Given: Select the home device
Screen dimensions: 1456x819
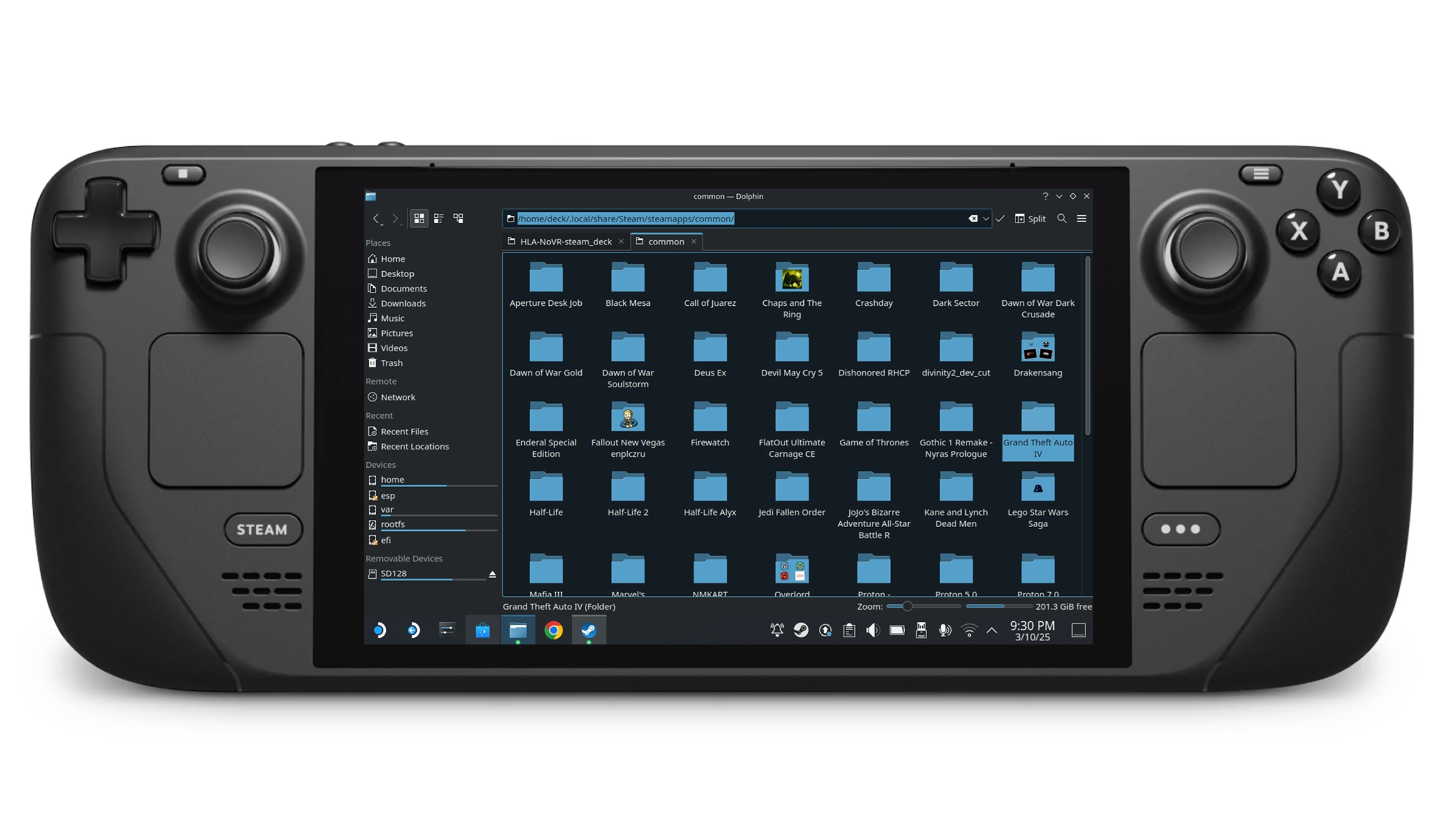Looking at the screenshot, I should point(431,480).
